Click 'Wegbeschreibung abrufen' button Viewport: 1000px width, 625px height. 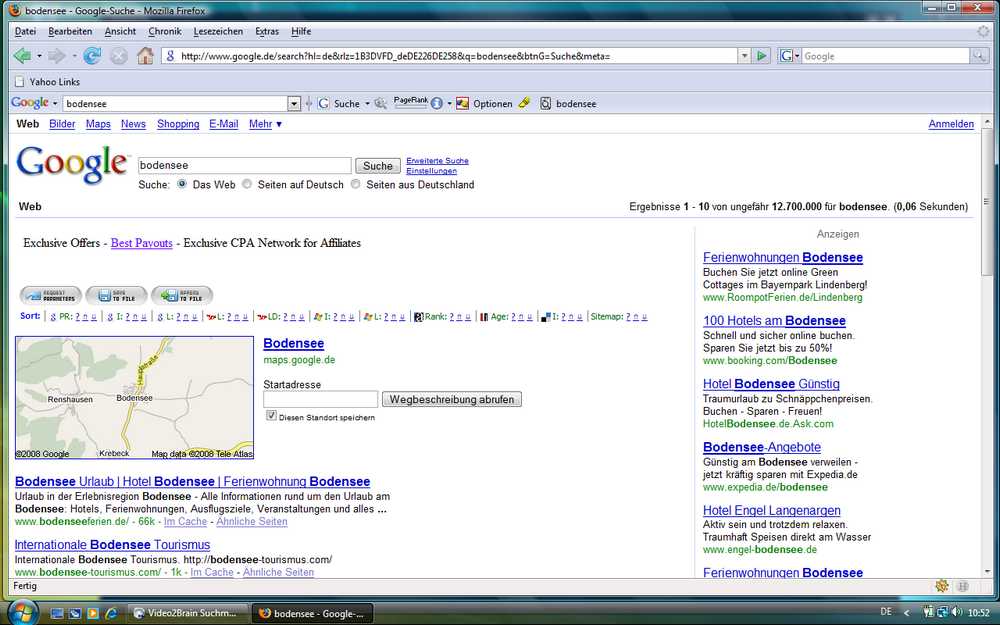tap(452, 399)
